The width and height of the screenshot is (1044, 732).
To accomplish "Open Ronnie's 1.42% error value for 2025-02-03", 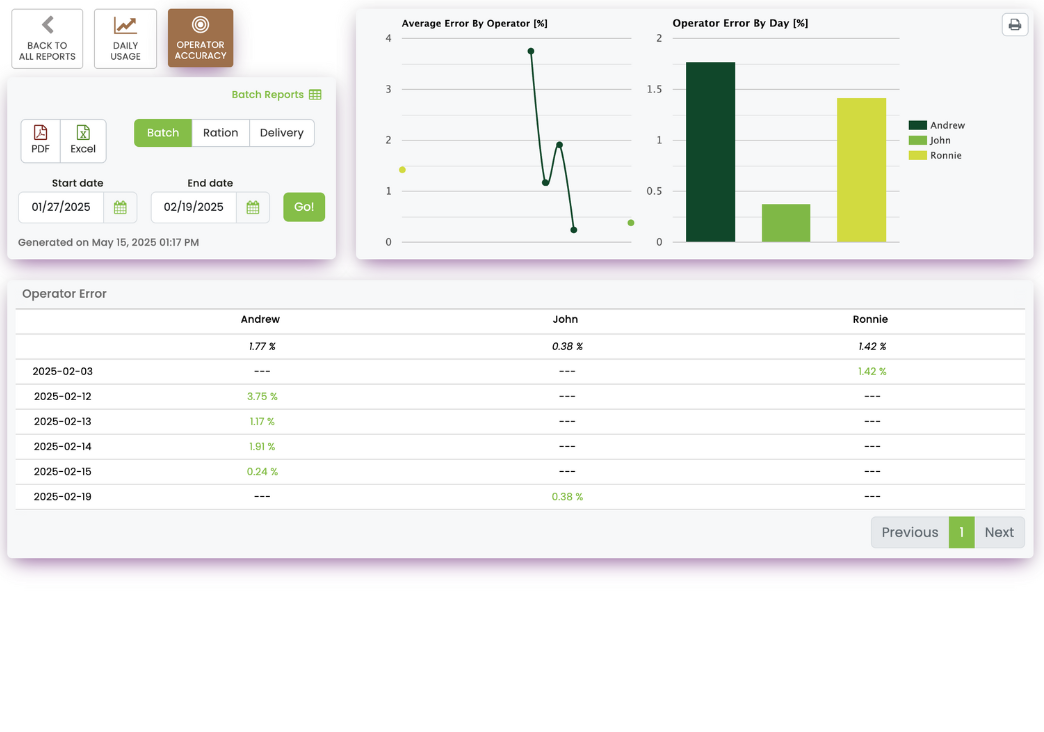I will click(x=871, y=370).
